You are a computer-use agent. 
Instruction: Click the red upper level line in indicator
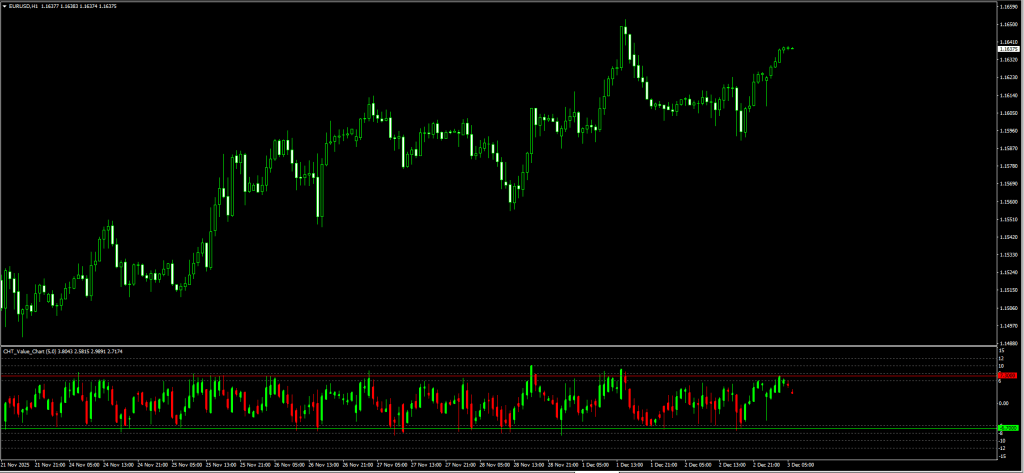499,376
